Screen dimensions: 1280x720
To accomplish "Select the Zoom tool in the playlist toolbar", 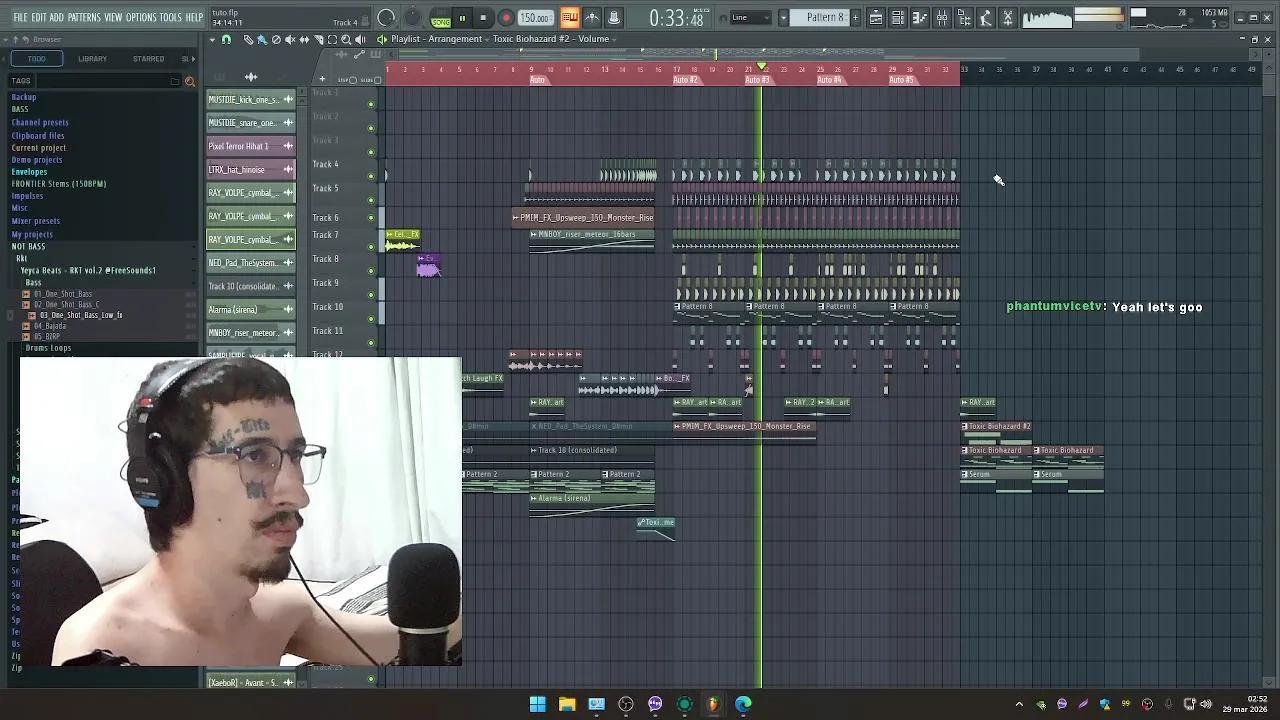I will coord(347,40).
